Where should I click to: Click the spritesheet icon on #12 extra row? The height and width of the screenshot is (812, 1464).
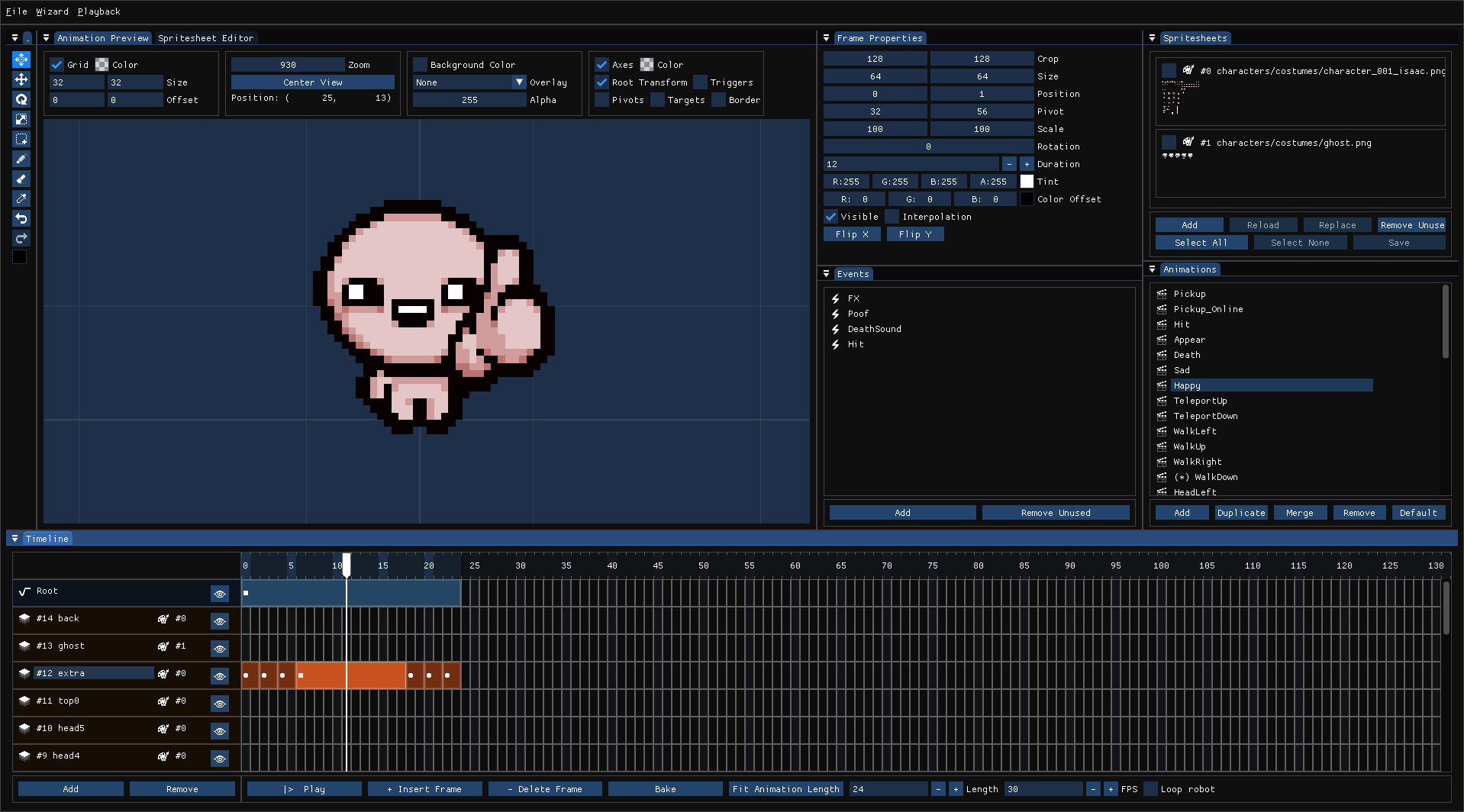[x=163, y=674]
